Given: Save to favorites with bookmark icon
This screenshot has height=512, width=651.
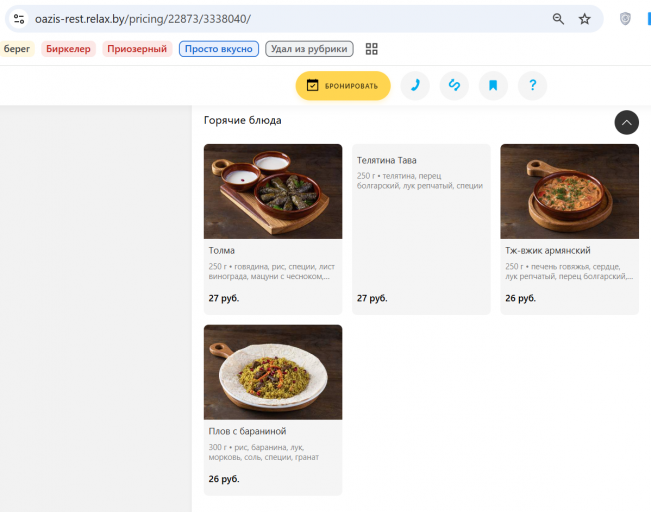Looking at the screenshot, I should click(493, 86).
